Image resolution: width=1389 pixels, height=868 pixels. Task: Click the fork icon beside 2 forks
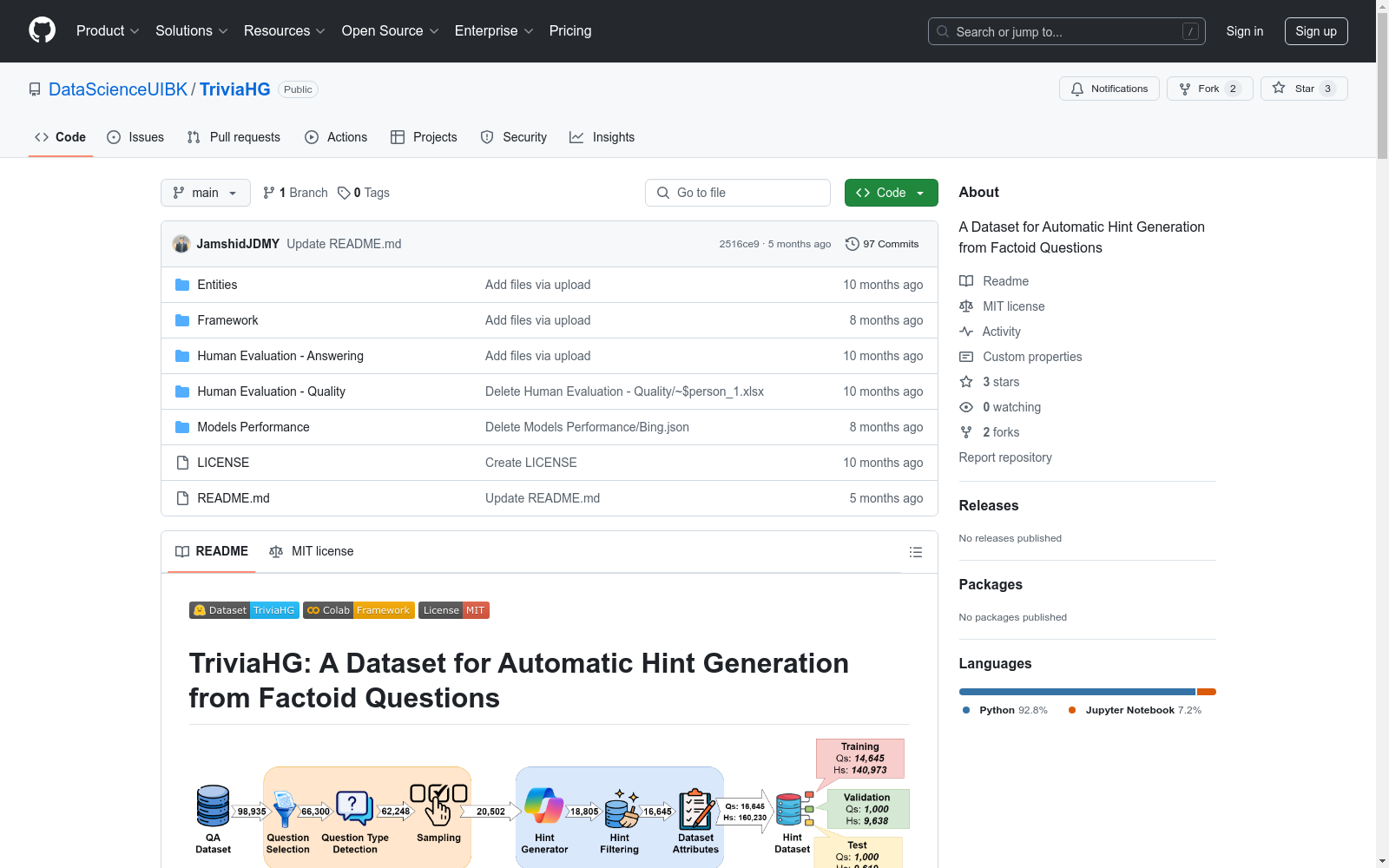(966, 432)
